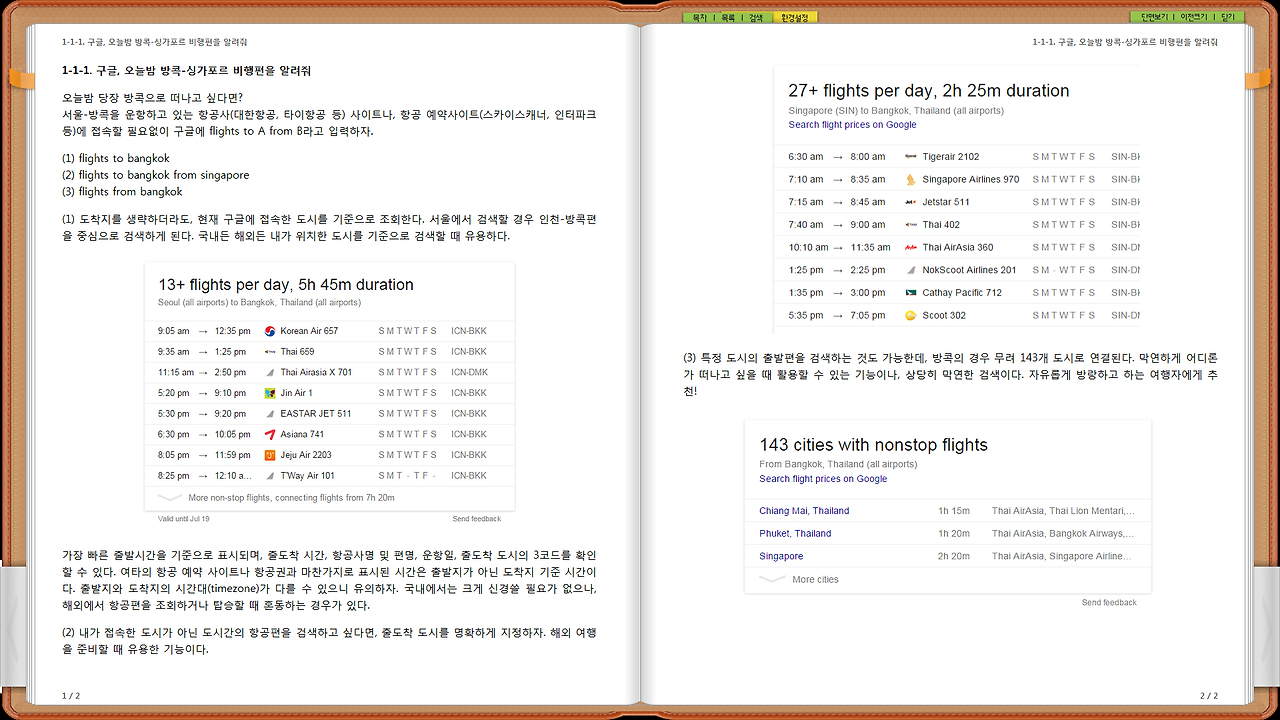Click the Asiana airline logo

(x=270, y=434)
